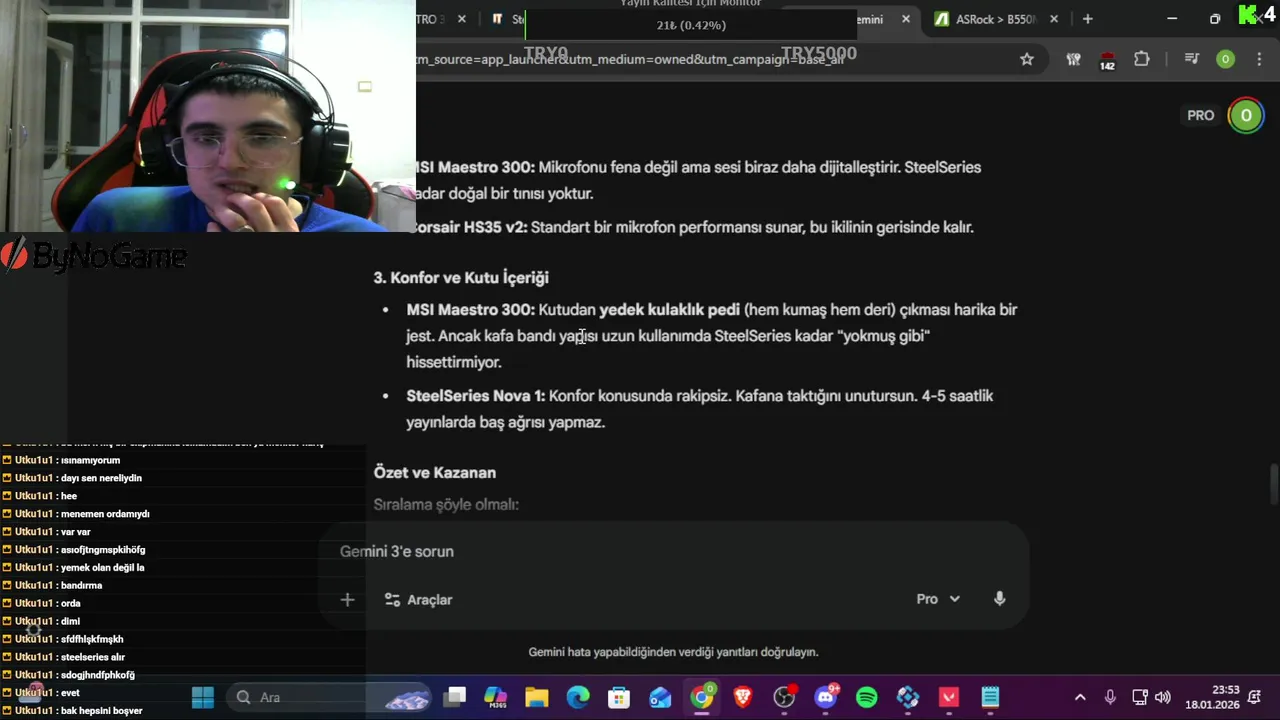This screenshot has width=1280, height=720.
Task: Click the green Chrome profile avatar in toolbar
Action: coord(1225,59)
